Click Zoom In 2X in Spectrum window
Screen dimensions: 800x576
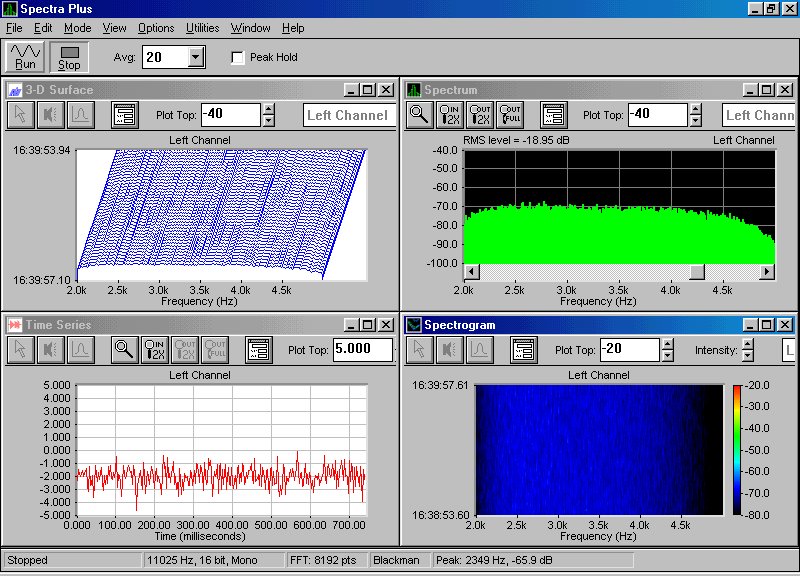[x=450, y=115]
